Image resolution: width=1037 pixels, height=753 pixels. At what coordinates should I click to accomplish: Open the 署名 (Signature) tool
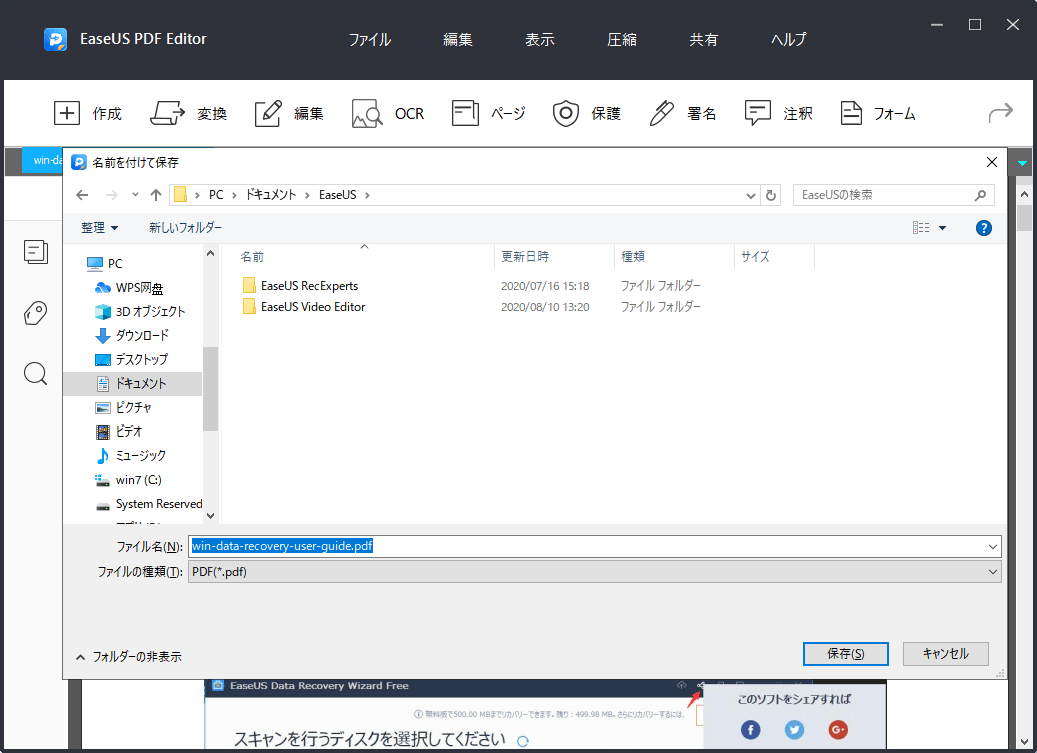click(x=682, y=113)
